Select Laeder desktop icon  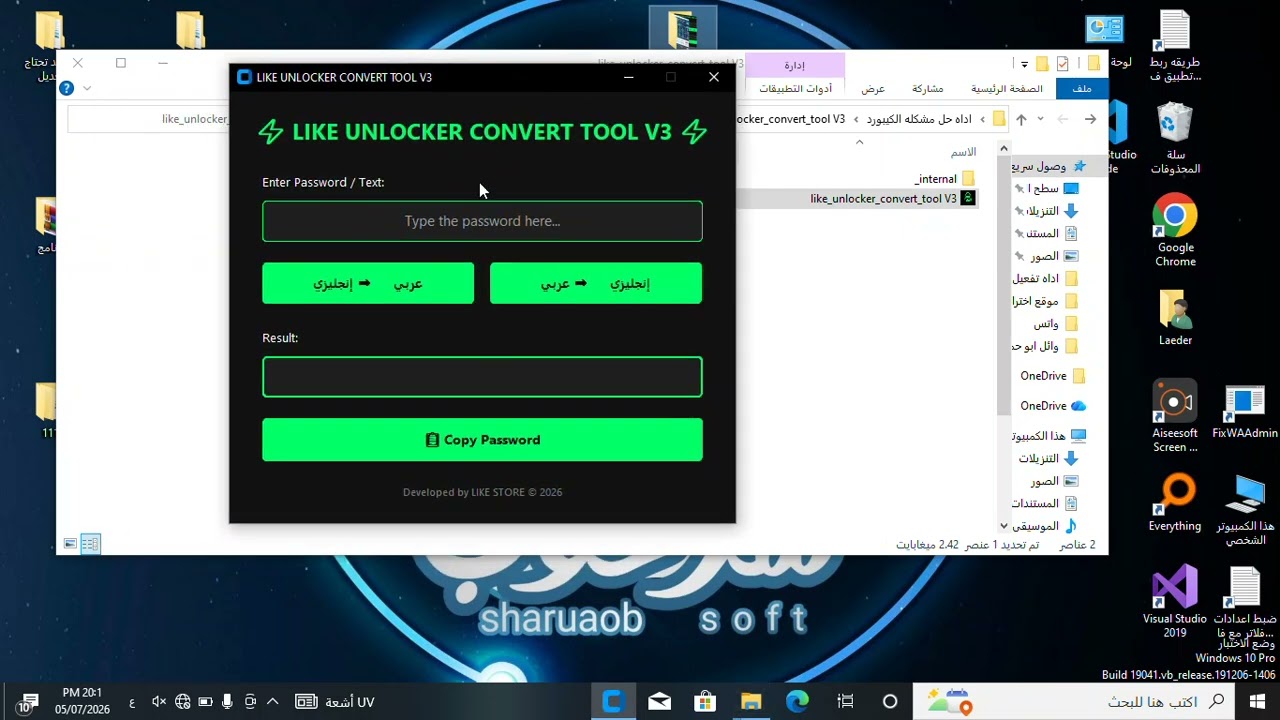click(x=1175, y=318)
